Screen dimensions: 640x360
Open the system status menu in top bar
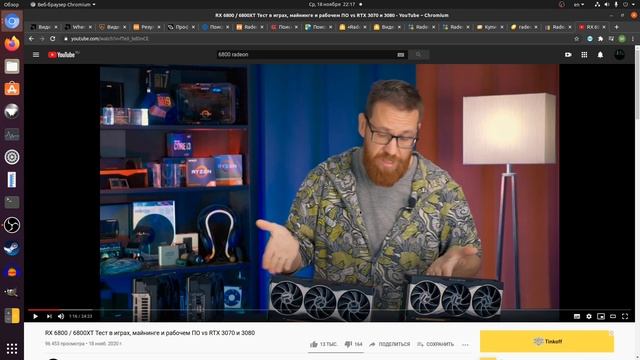click(616, 4)
